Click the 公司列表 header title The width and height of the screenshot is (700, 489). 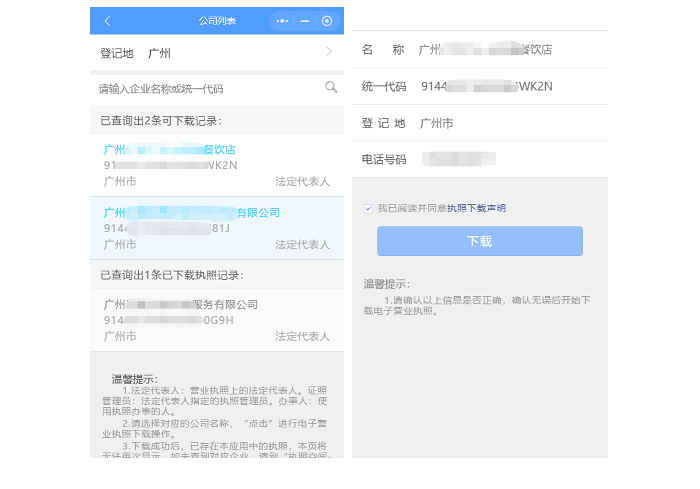pos(217,21)
